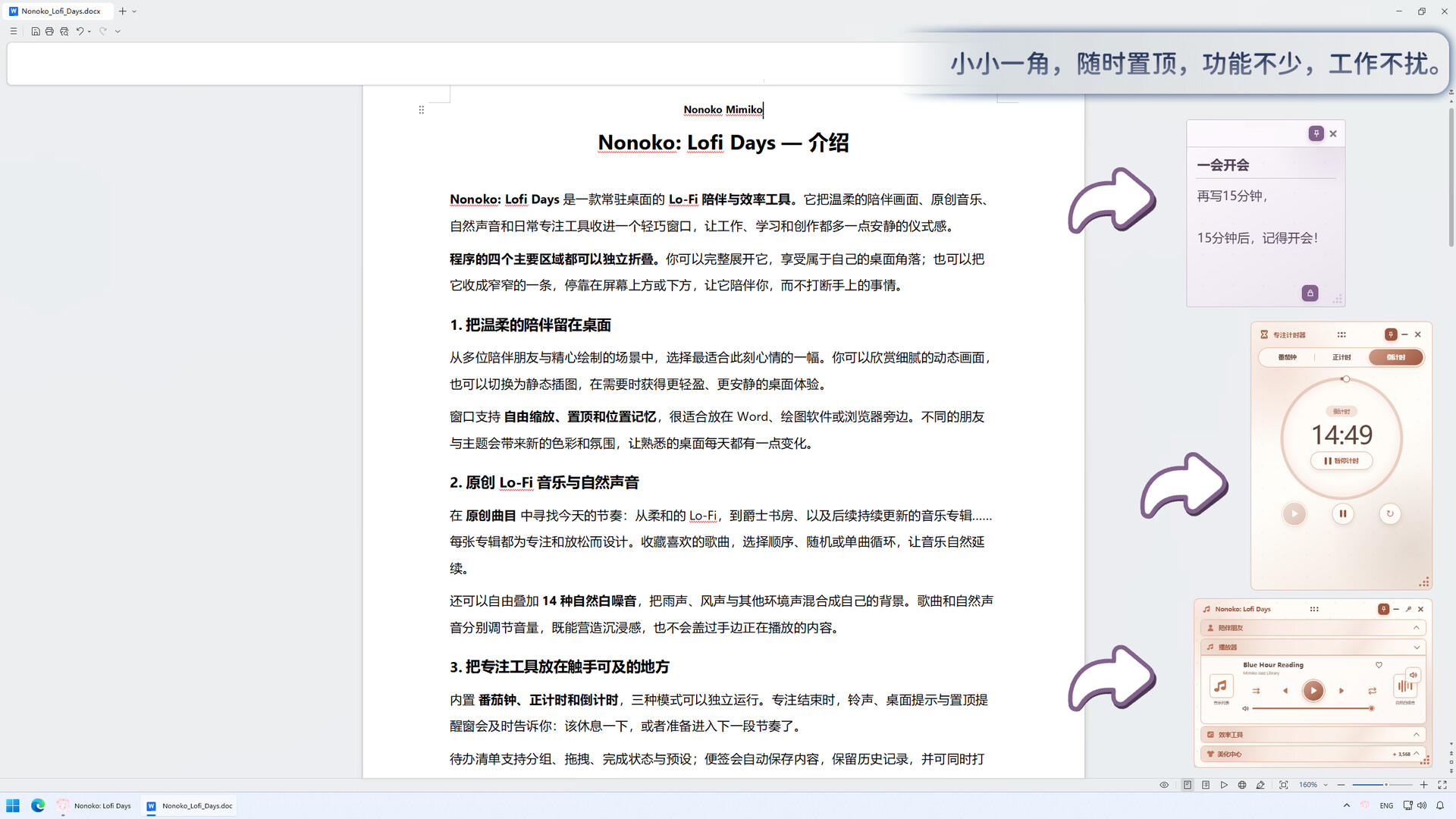Open the natural white noise waveform icon

[1404, 686]
